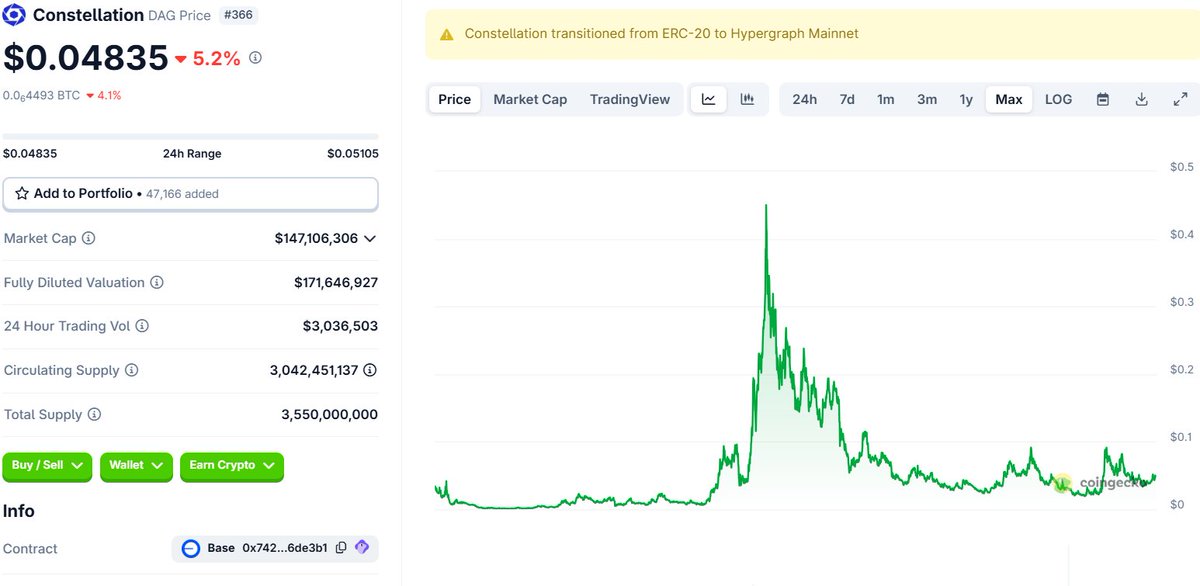Viewport: 1200px width, 586px height.
Task: Open the calendar date range picker
Action: [1103, 99]
